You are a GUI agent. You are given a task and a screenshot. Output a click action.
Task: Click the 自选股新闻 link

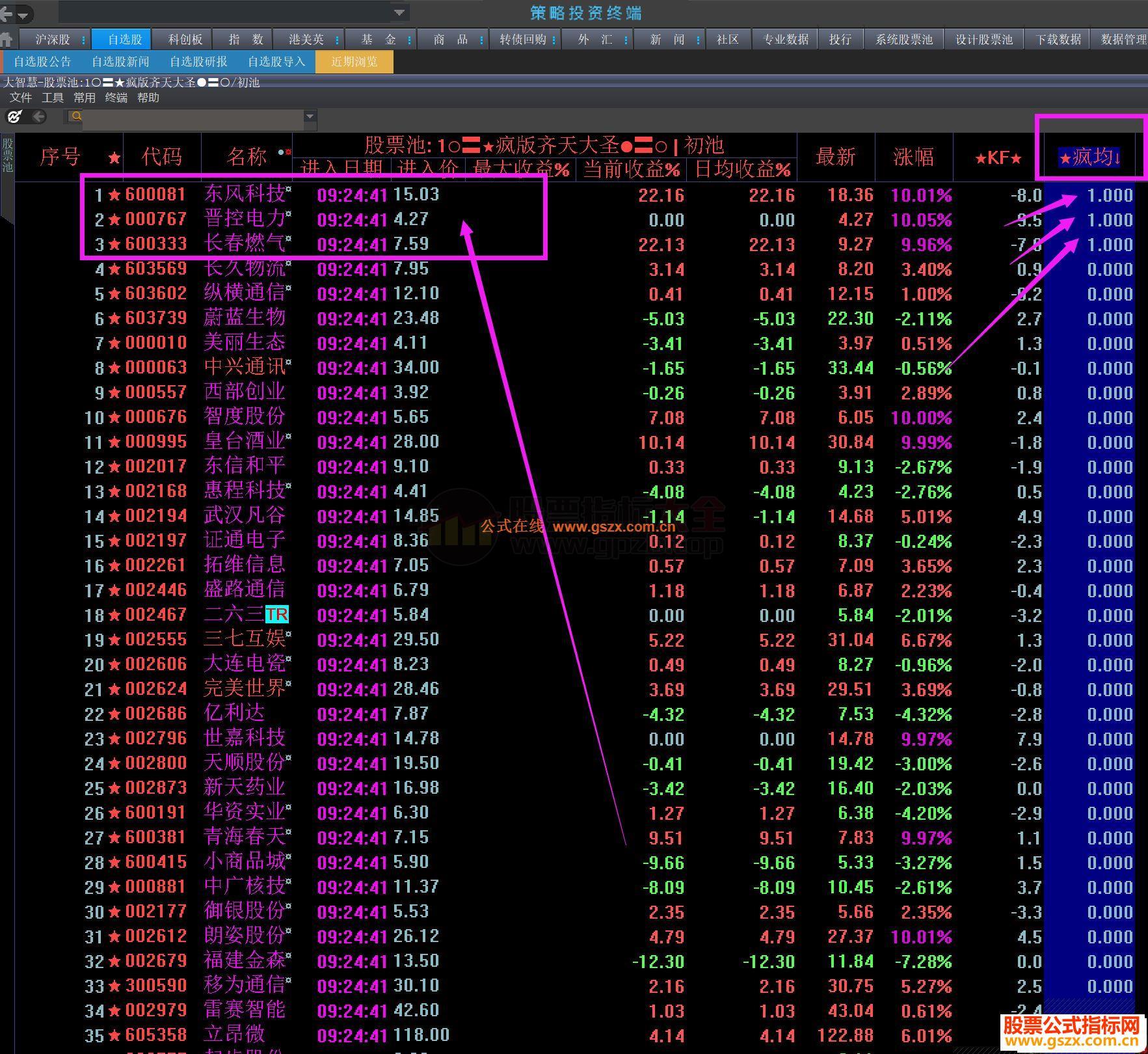(x=120, y=62)
